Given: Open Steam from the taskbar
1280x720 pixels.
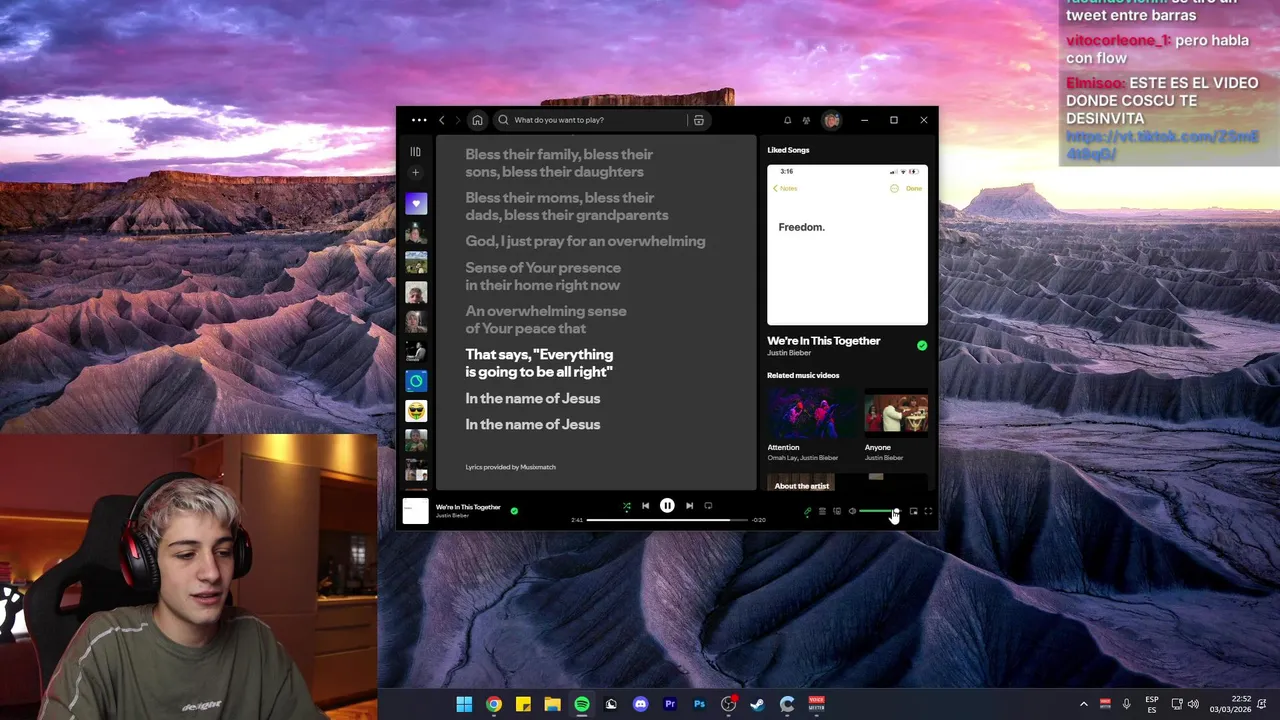Looking at the screenshot, I should [x=758, y=704].
